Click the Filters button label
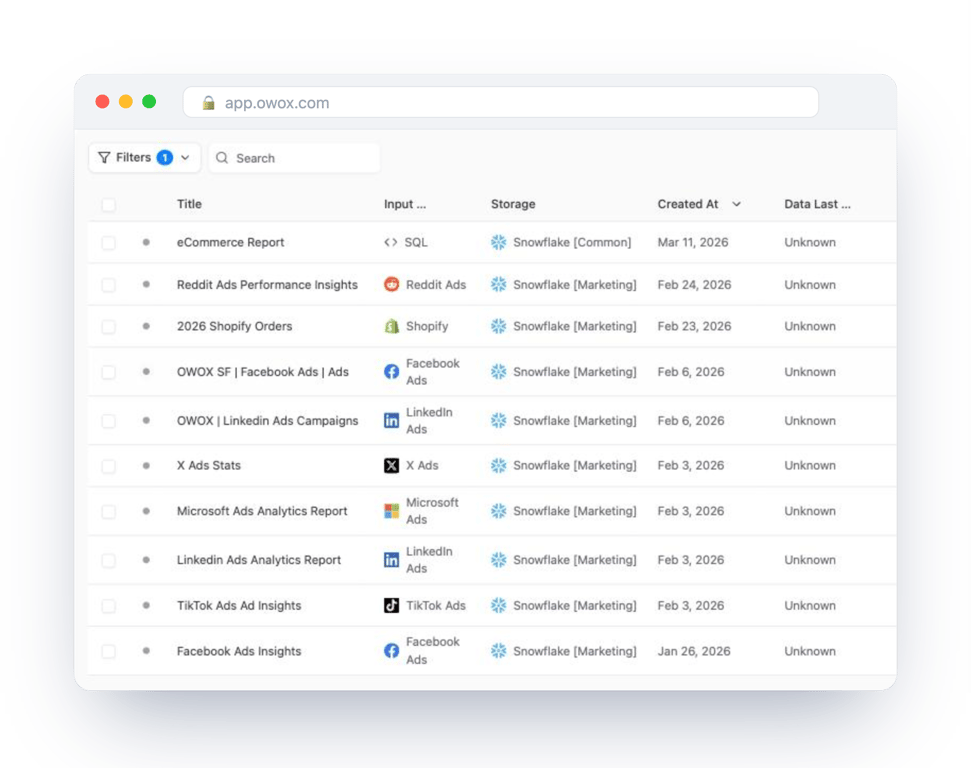The image size is (971, 768). [133, 157]
